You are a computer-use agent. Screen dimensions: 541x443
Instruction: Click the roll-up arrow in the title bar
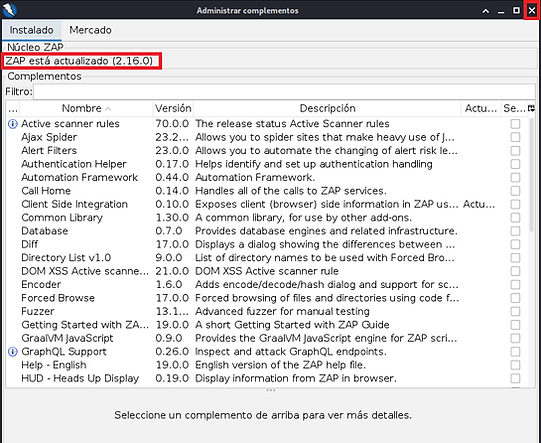(485, 11)
